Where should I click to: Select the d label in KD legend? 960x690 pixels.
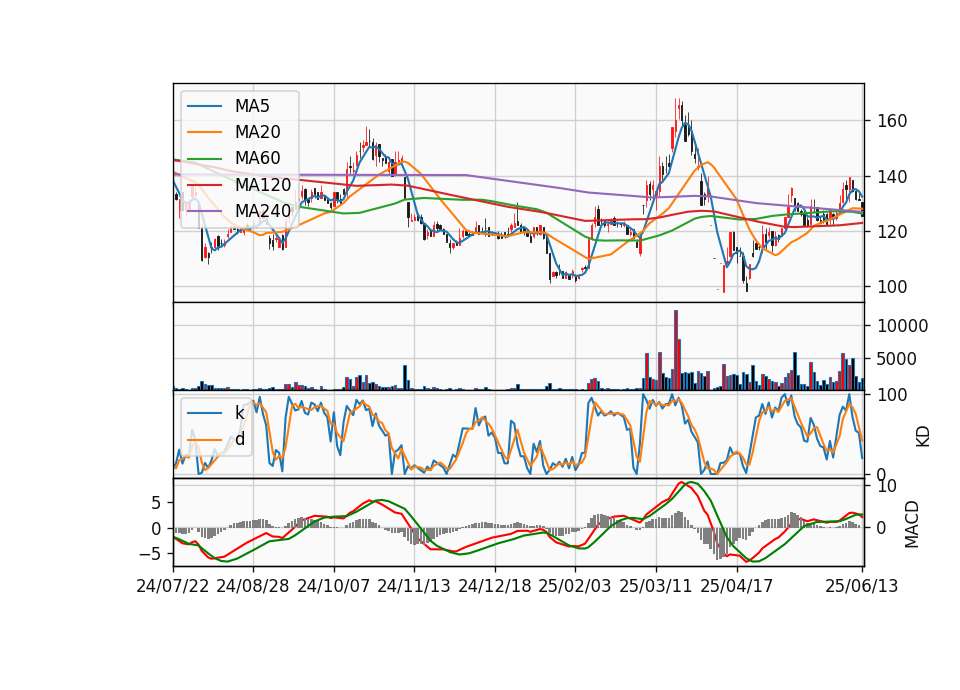(240, 439)
